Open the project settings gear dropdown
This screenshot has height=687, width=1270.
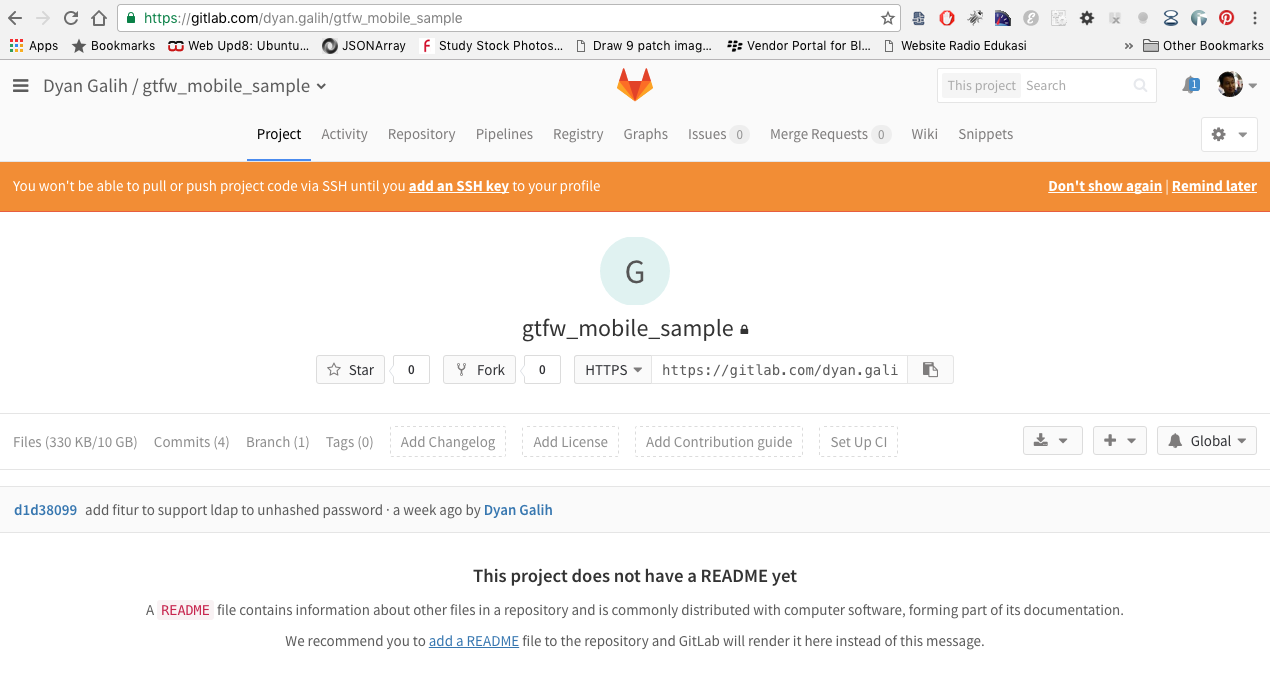coord(1228,134)
